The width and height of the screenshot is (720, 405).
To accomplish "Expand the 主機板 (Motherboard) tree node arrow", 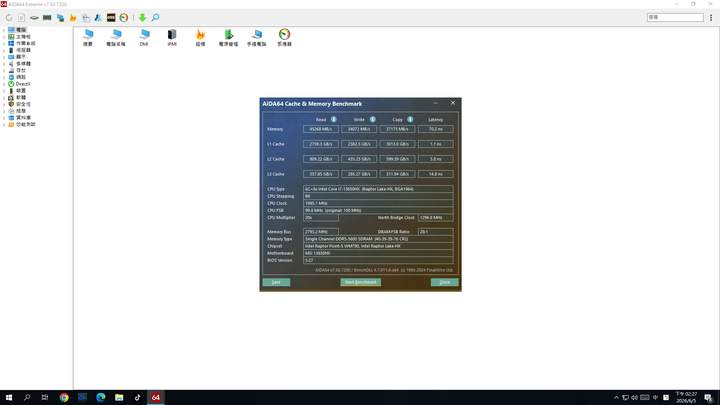I will [4, 37].
